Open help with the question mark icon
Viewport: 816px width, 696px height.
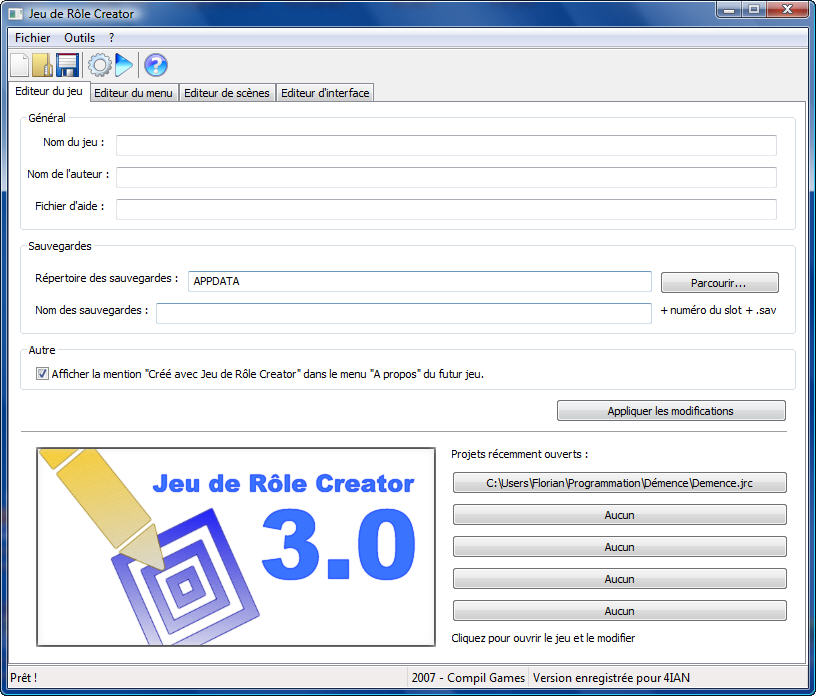coord(156,65)
